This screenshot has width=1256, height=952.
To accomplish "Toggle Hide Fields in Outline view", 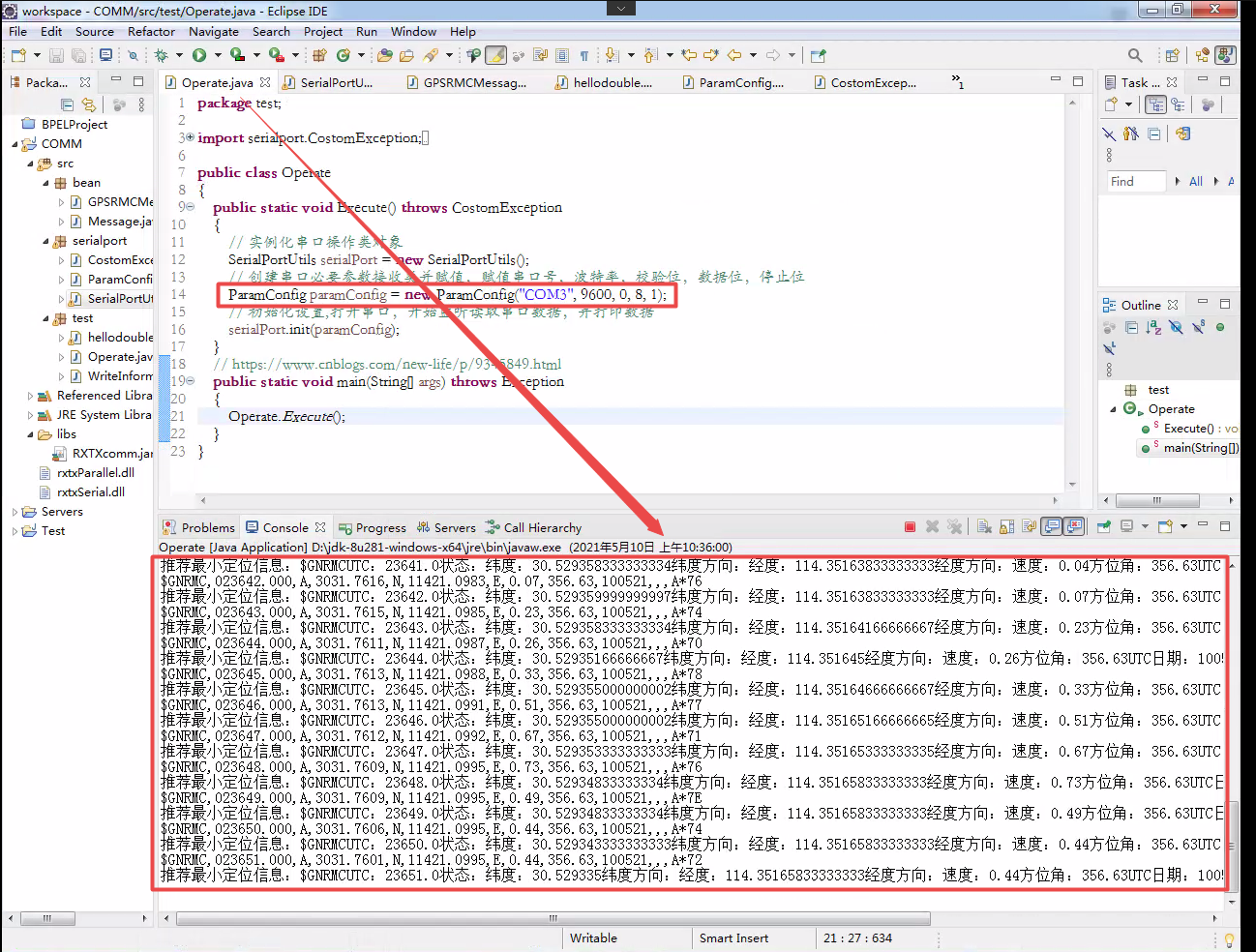I will (1176, 328).
